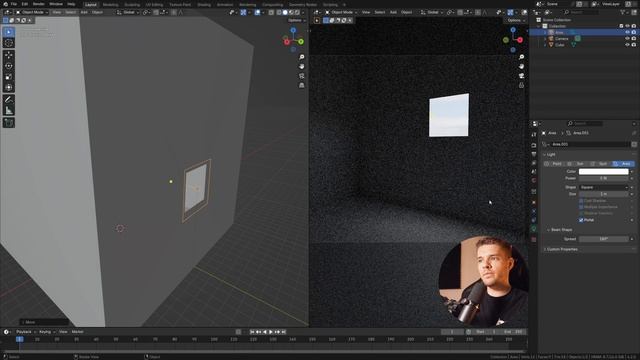Select the Select Box tool
This screenshot has height=360, width=640.
[x=9, y=32]
